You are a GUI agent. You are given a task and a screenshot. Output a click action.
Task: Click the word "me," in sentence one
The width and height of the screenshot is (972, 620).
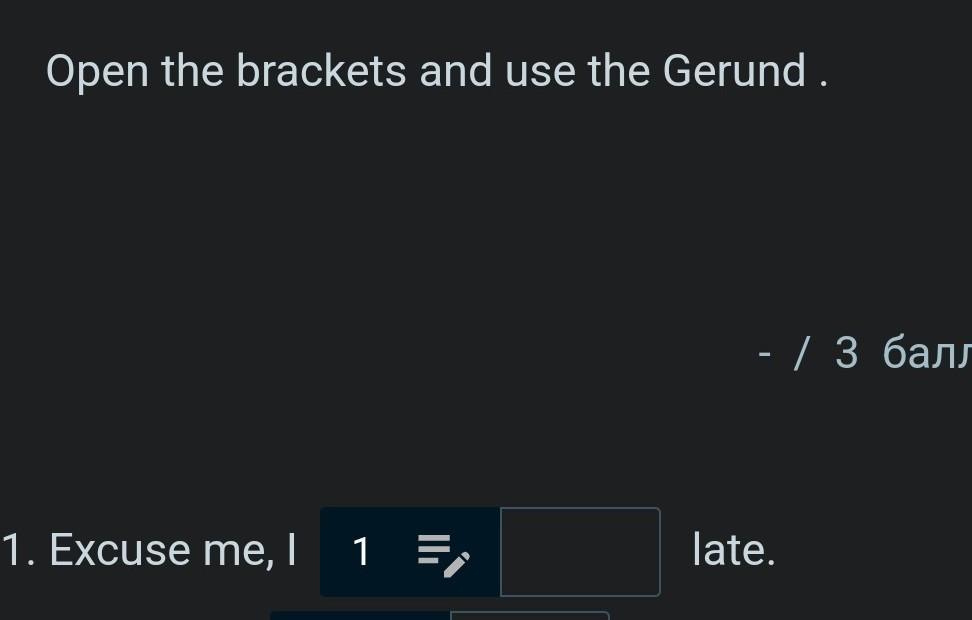237,550
